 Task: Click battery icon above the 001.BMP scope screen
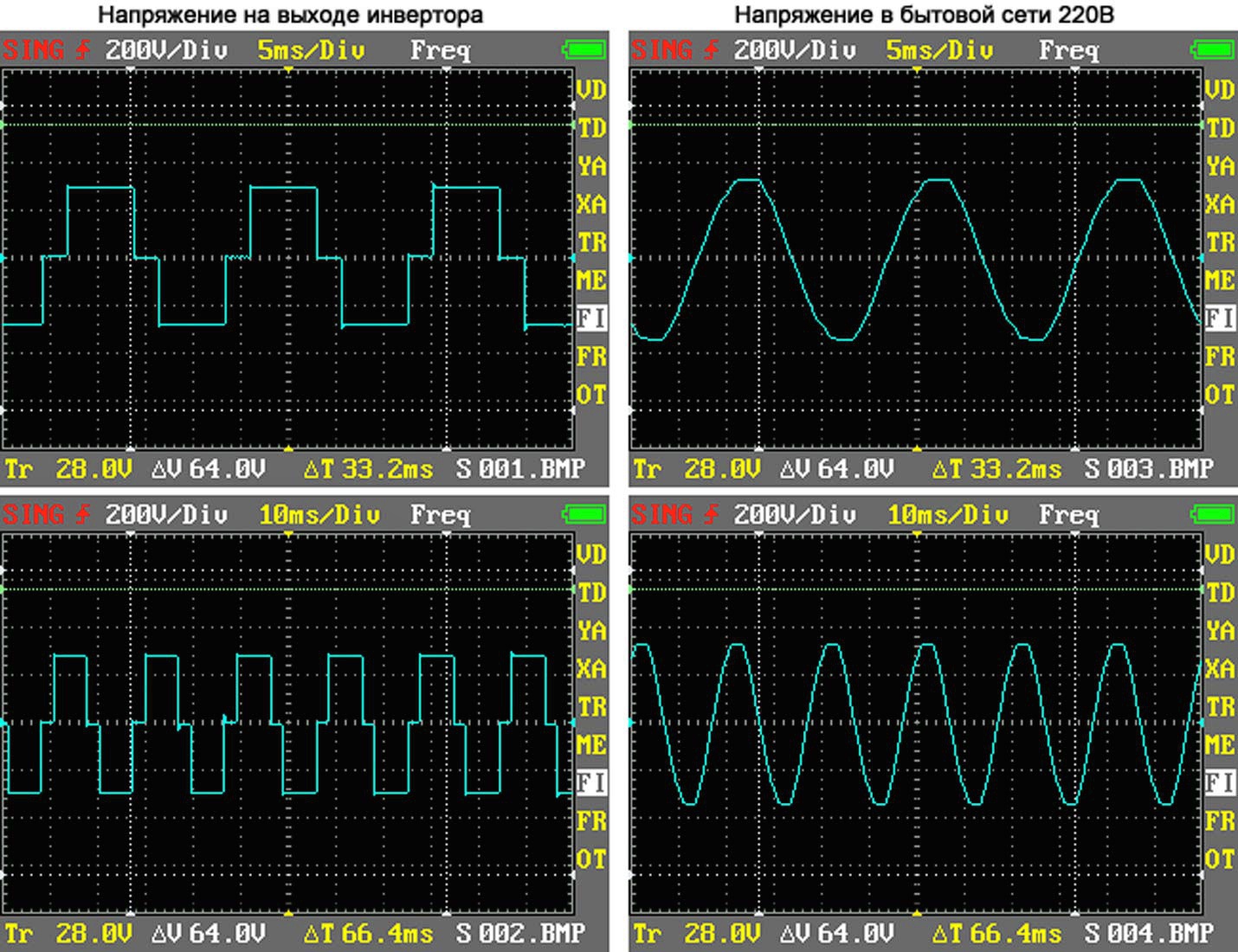tap(584, 50)
